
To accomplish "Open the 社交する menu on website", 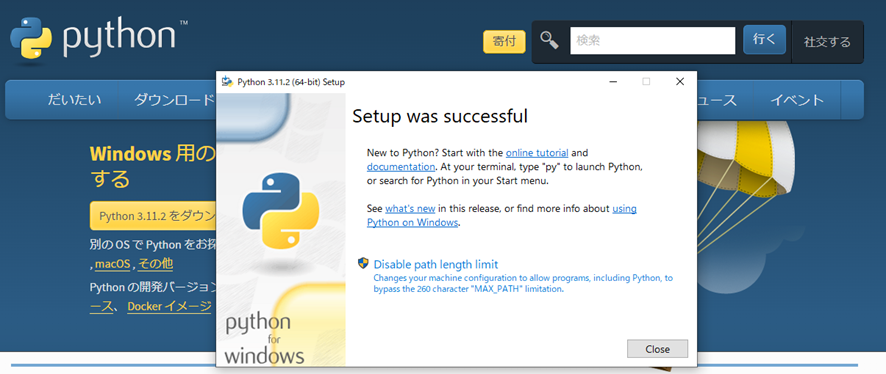I will click(x=827, y=42).
